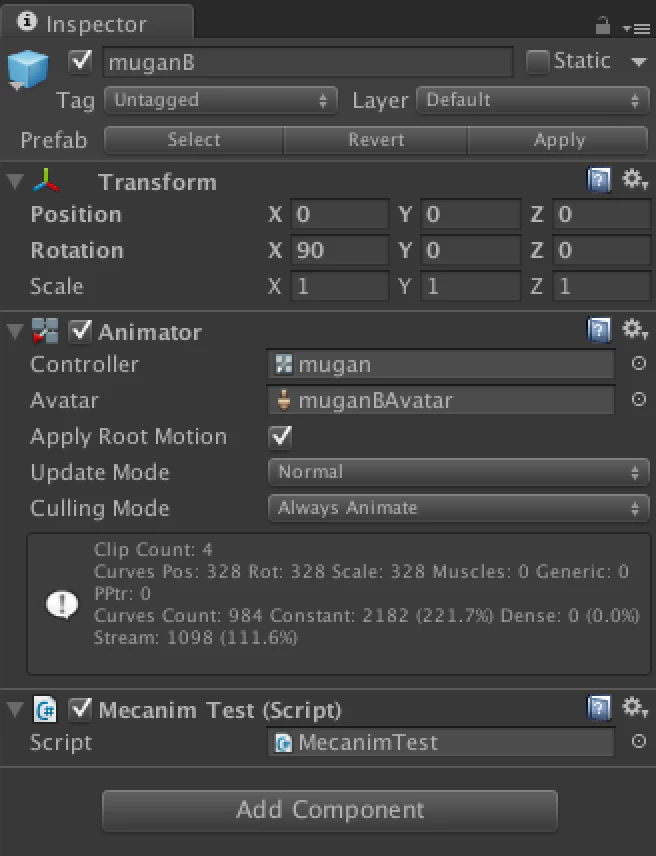Click the Clip Count: 4 text
The image size is (656, 856).
coord(153,549)
